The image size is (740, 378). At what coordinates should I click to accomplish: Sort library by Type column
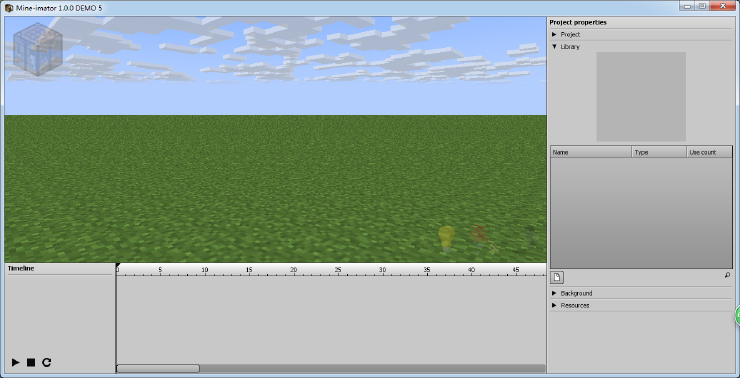point(659,152)
